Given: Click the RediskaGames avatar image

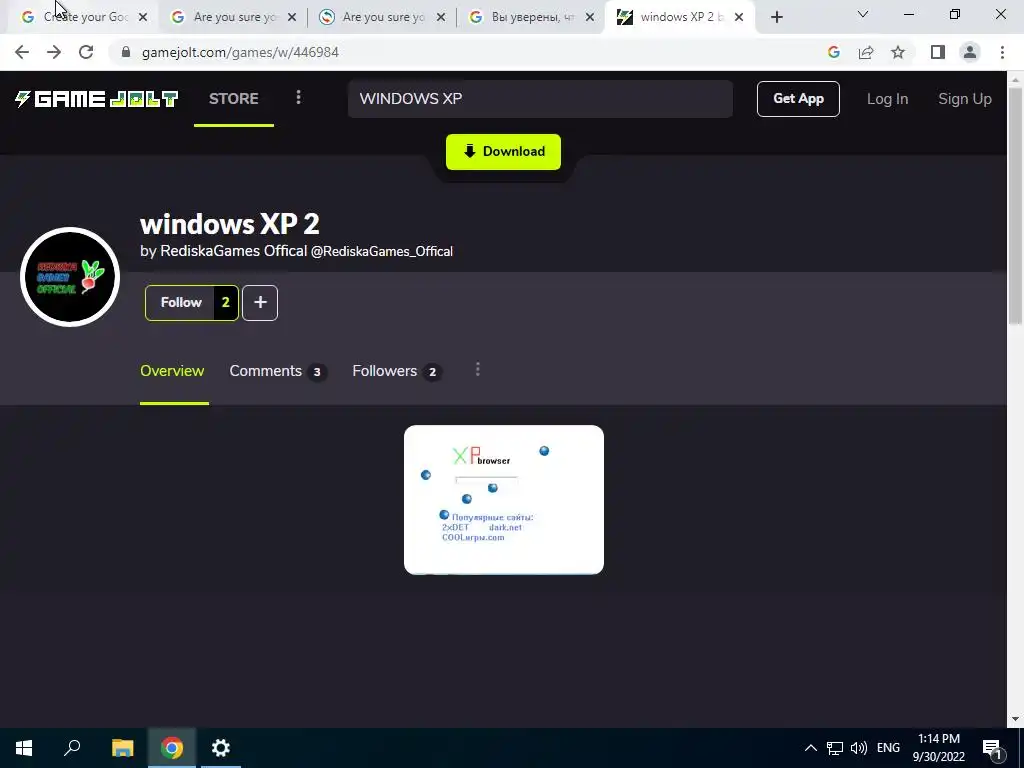Looking at the screenshot, I should (70, 277).
